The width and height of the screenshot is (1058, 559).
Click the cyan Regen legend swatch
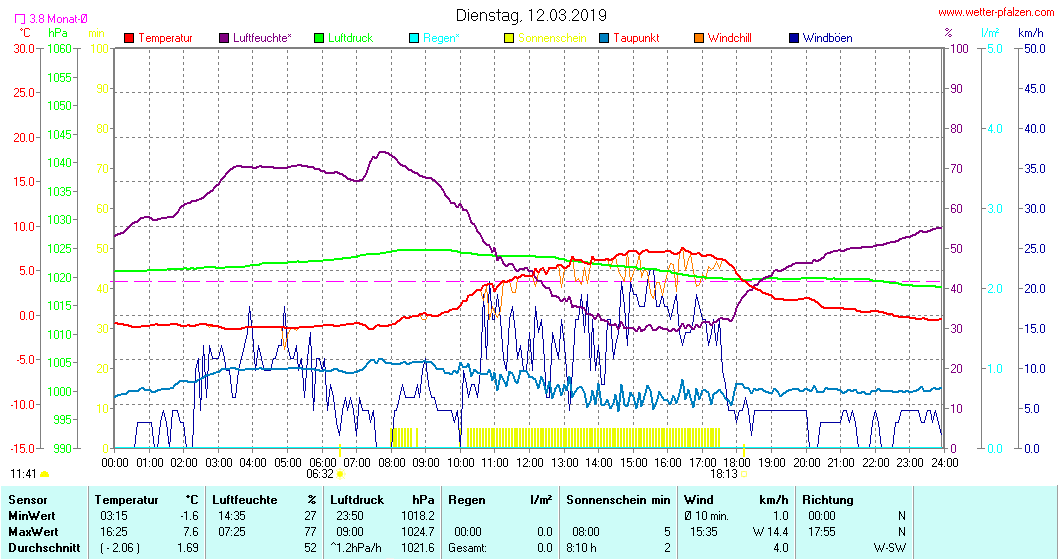click(x=414, y=38)
